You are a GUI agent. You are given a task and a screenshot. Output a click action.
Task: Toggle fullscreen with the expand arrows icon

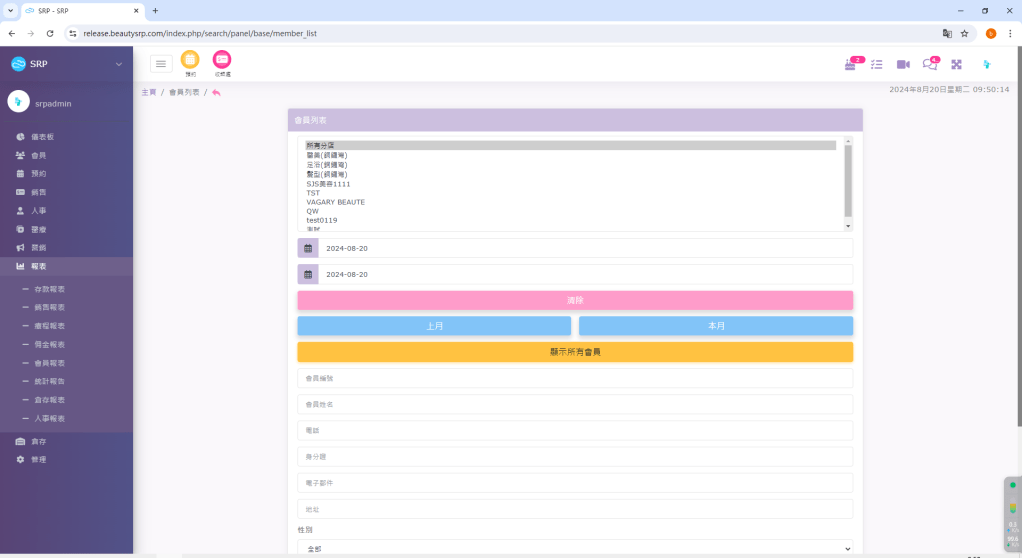(956, 64)
